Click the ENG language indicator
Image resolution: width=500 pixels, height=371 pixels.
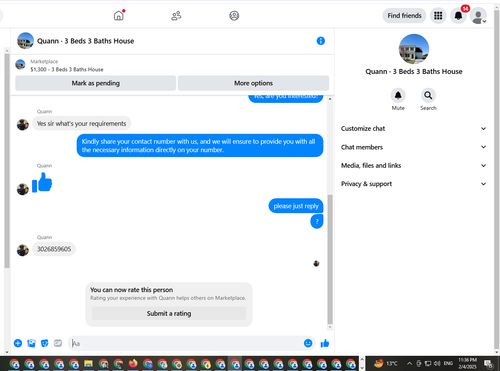448,363
